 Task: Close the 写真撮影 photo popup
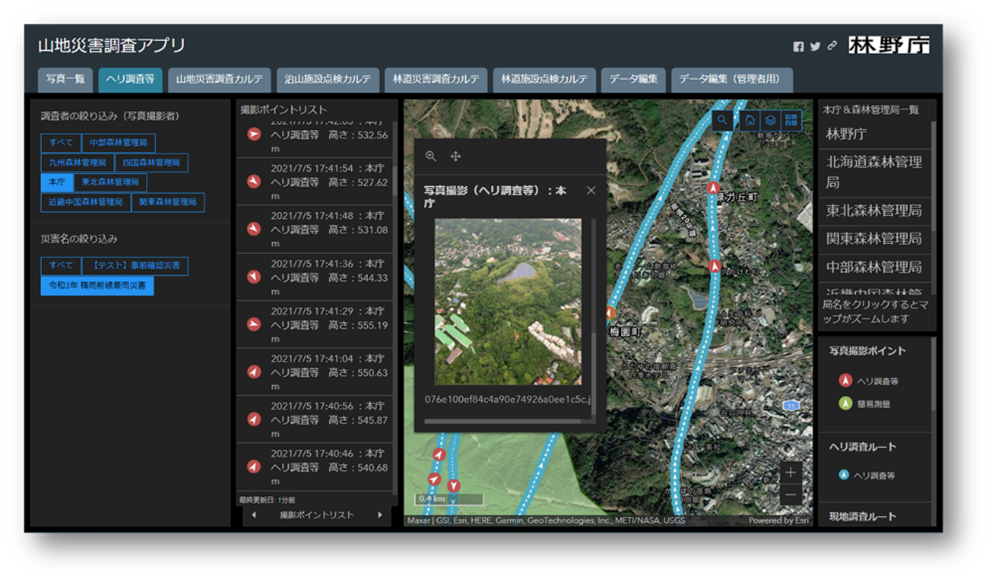(591, 191)
